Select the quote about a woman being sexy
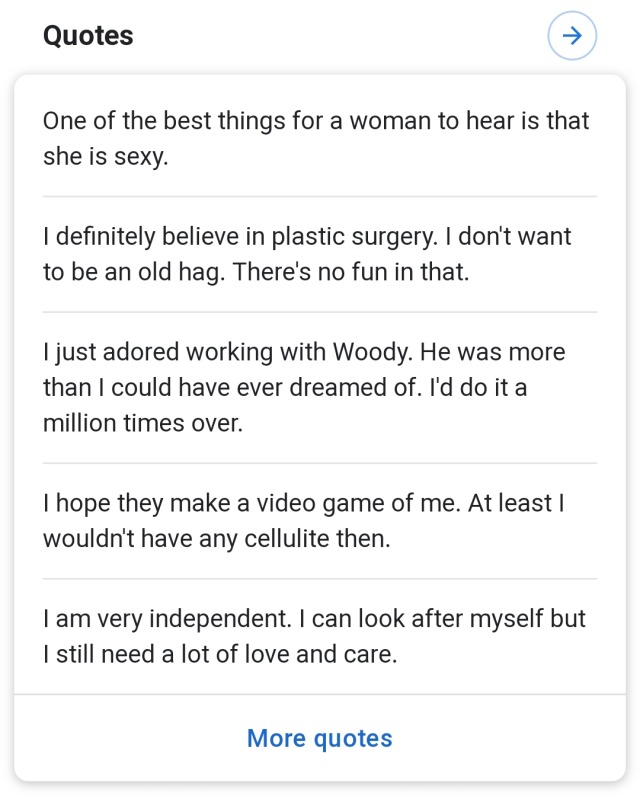The height and width of the screenshot is (799, 640). pos(316,139)
